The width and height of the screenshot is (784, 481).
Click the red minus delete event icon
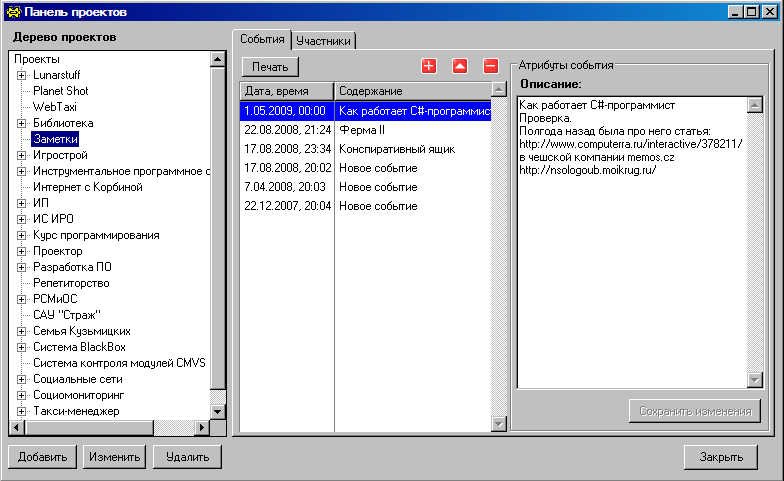(x=490, y=66)
